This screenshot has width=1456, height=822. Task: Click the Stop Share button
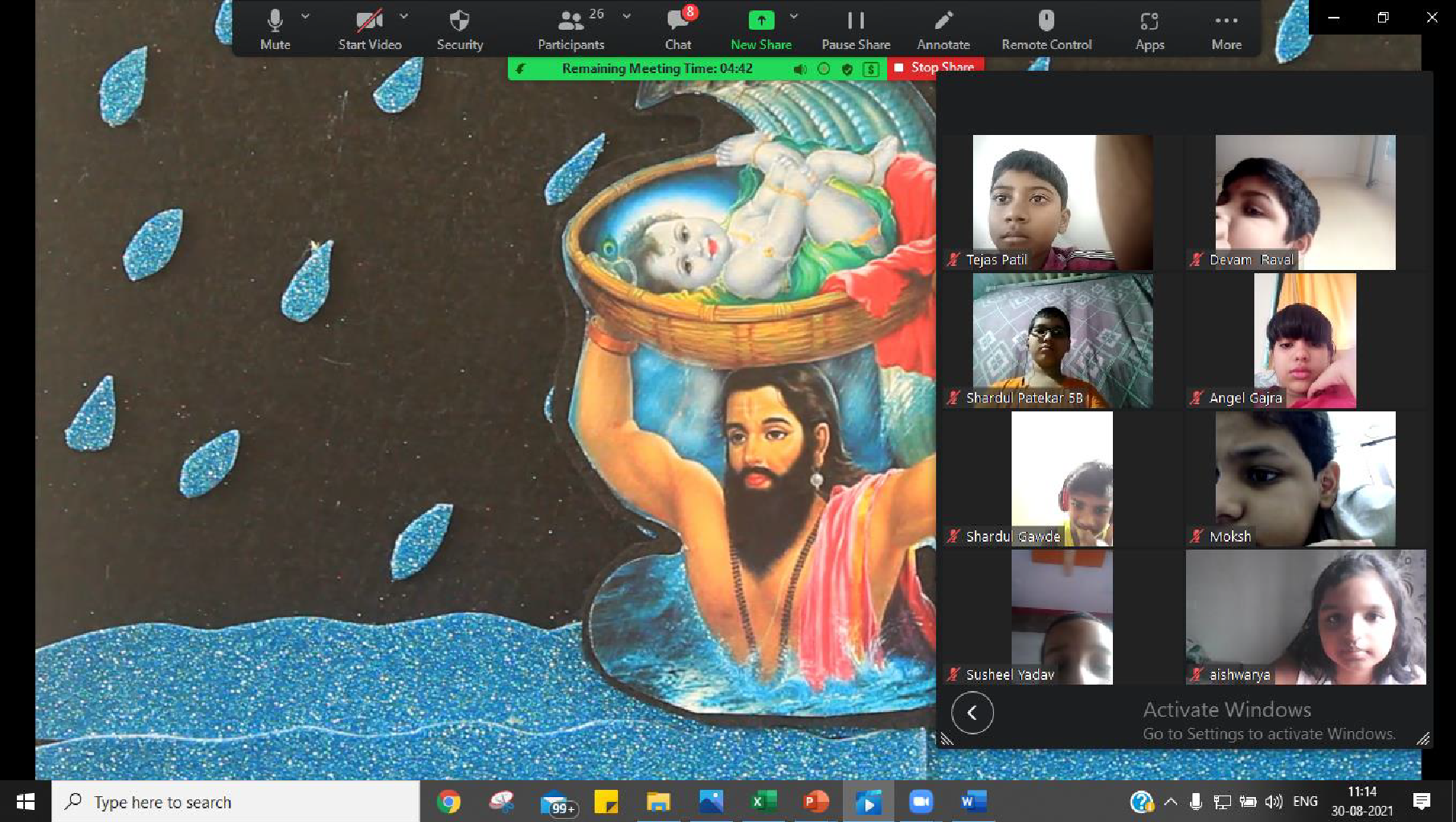(x=935, y=68)
